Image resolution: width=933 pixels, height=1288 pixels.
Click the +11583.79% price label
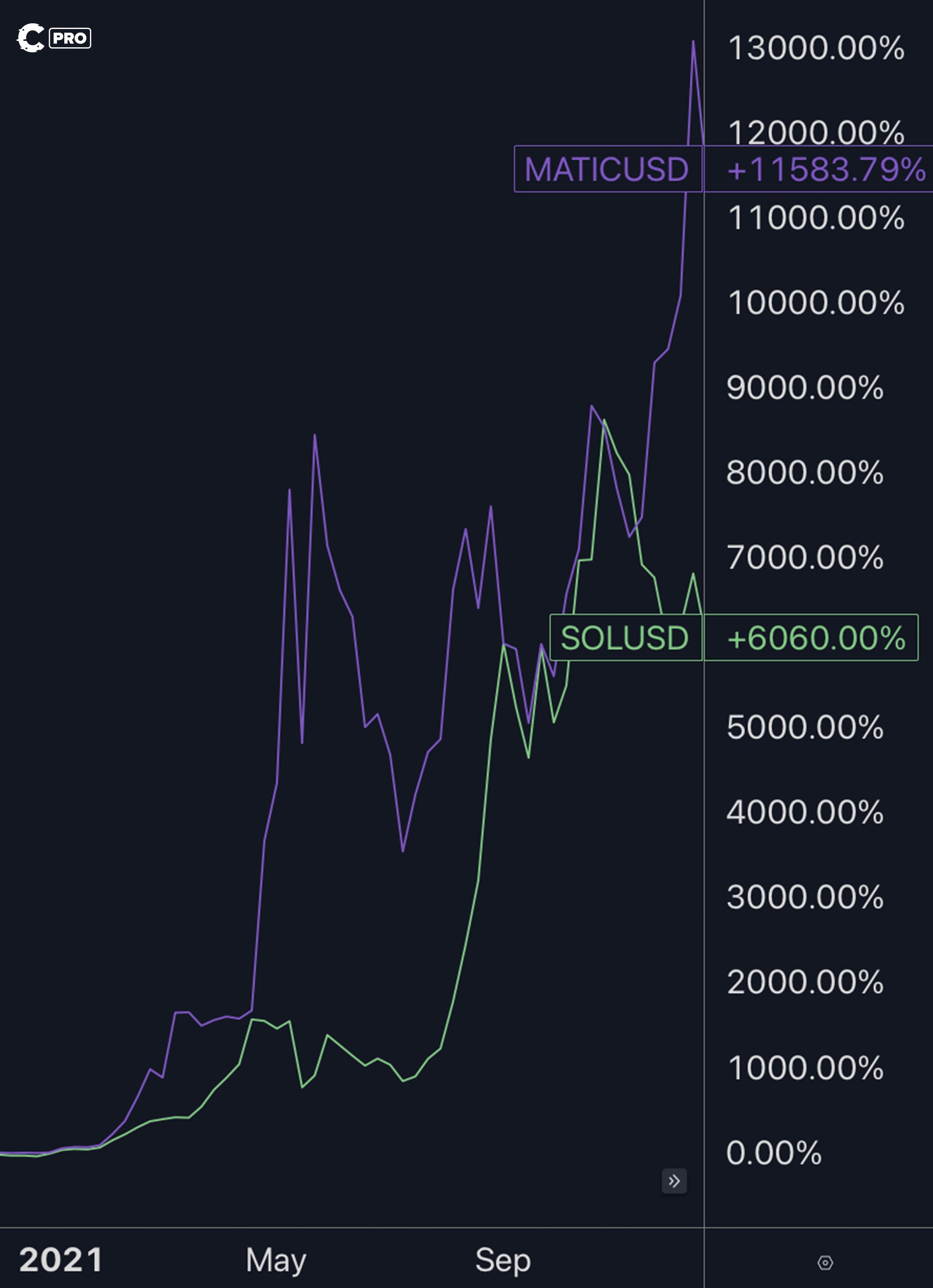click(x=826, y=169)
